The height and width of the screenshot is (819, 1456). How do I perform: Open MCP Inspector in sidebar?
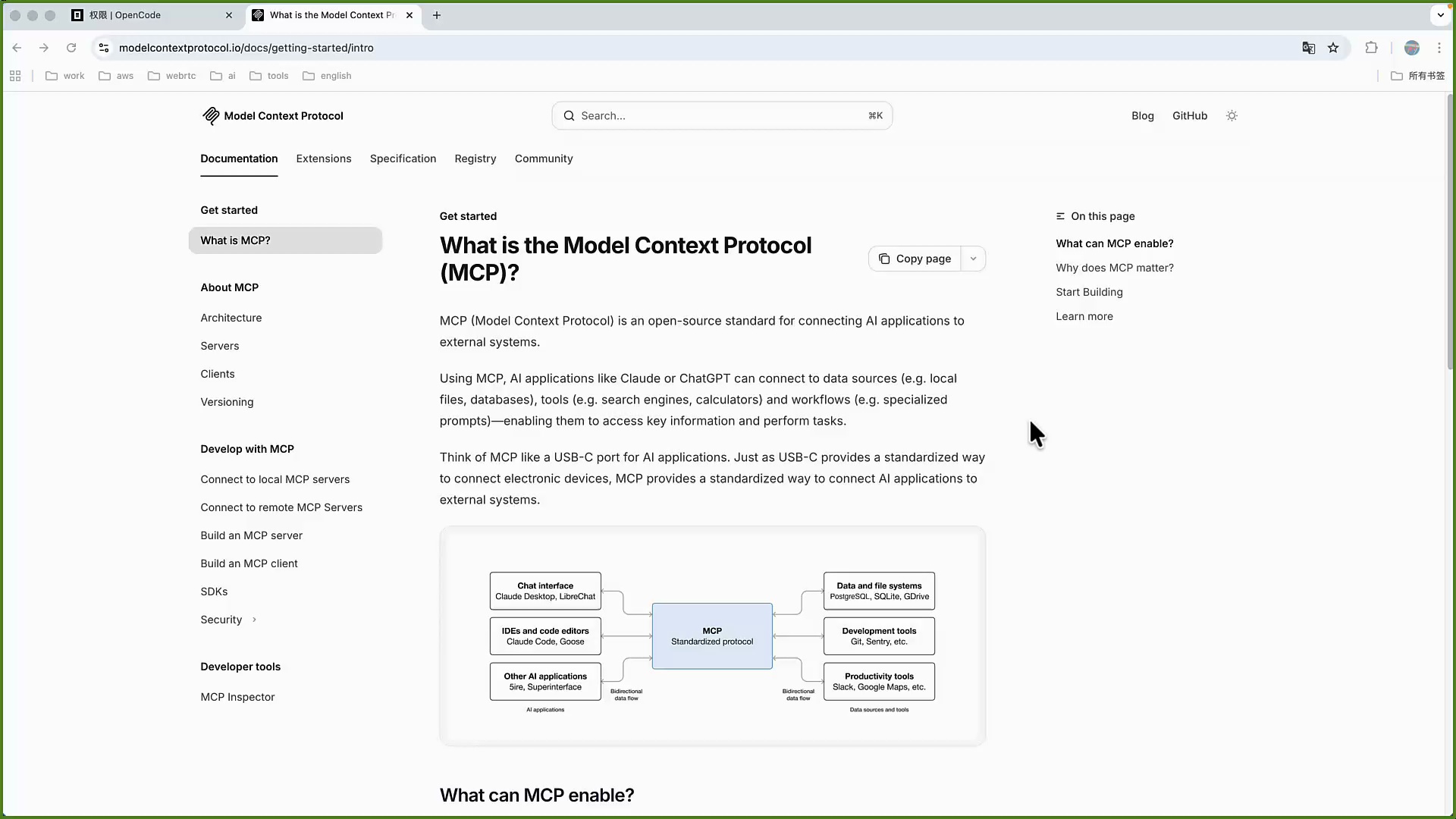coord(237,697)
